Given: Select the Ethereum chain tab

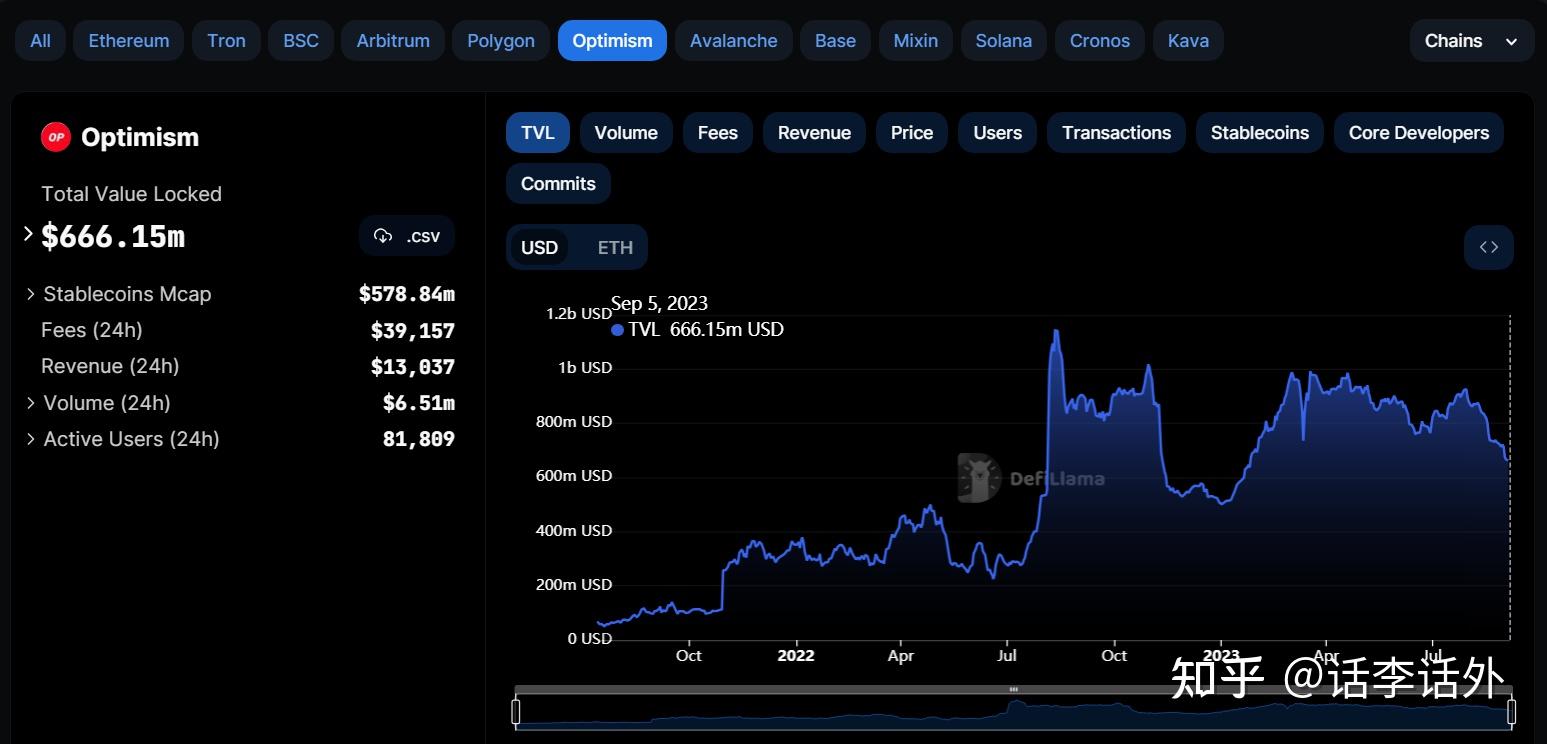Looking at the screenshot, I should 129,41.
